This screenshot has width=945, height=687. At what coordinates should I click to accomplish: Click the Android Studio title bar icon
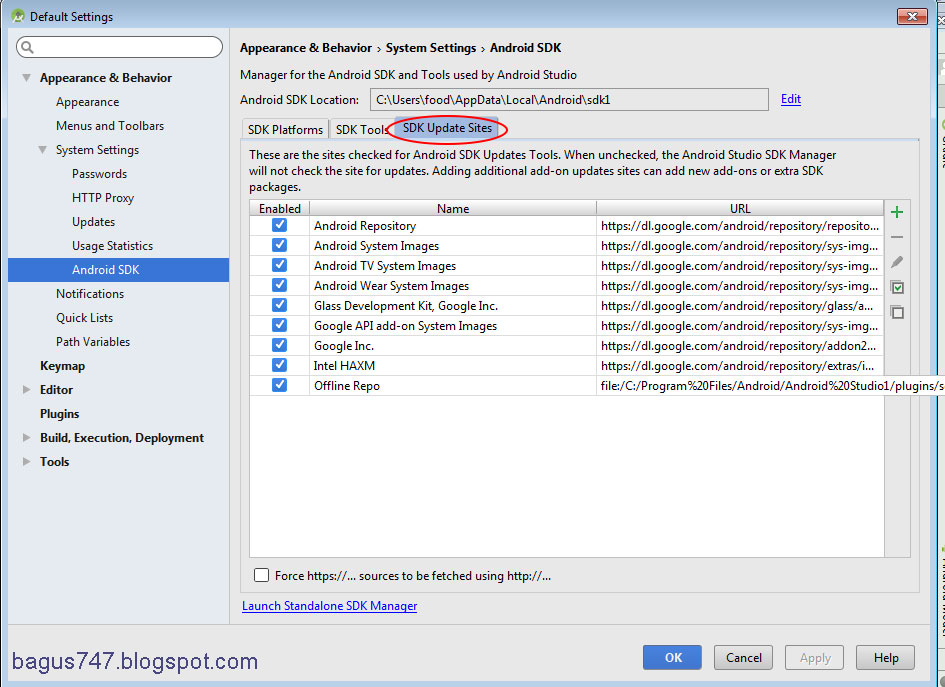coord(18,16)
